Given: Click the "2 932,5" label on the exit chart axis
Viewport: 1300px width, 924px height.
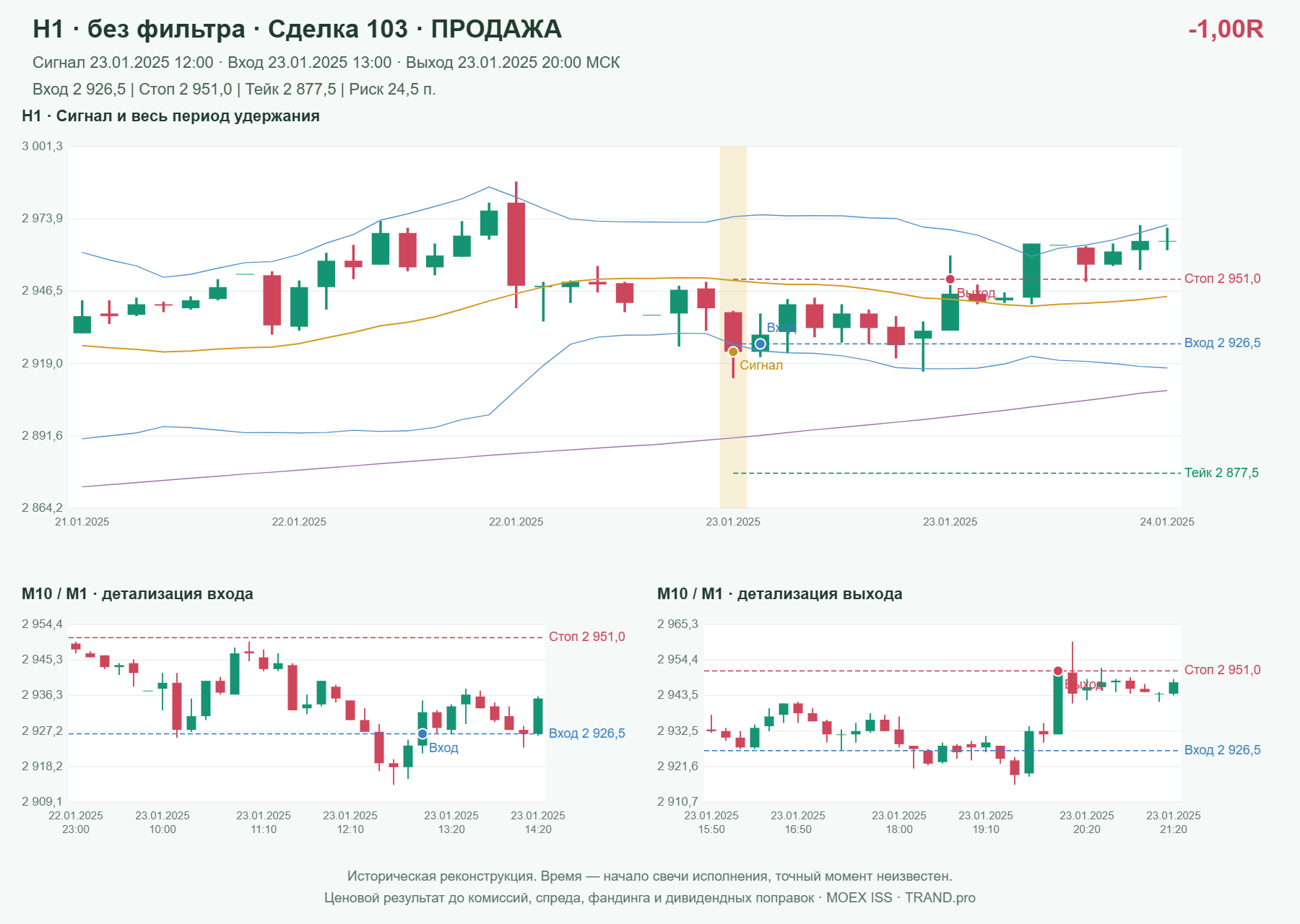Looking at the screenshot, I should point(677,731).
